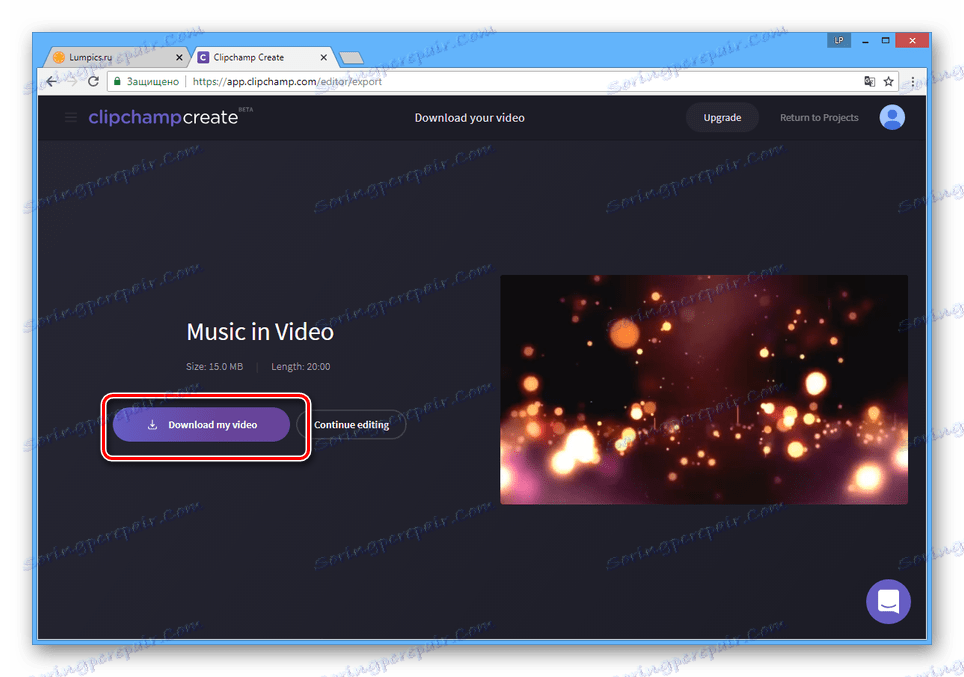Click the translate page icon
Screen dimensions: 964x677
coord(869,81)
